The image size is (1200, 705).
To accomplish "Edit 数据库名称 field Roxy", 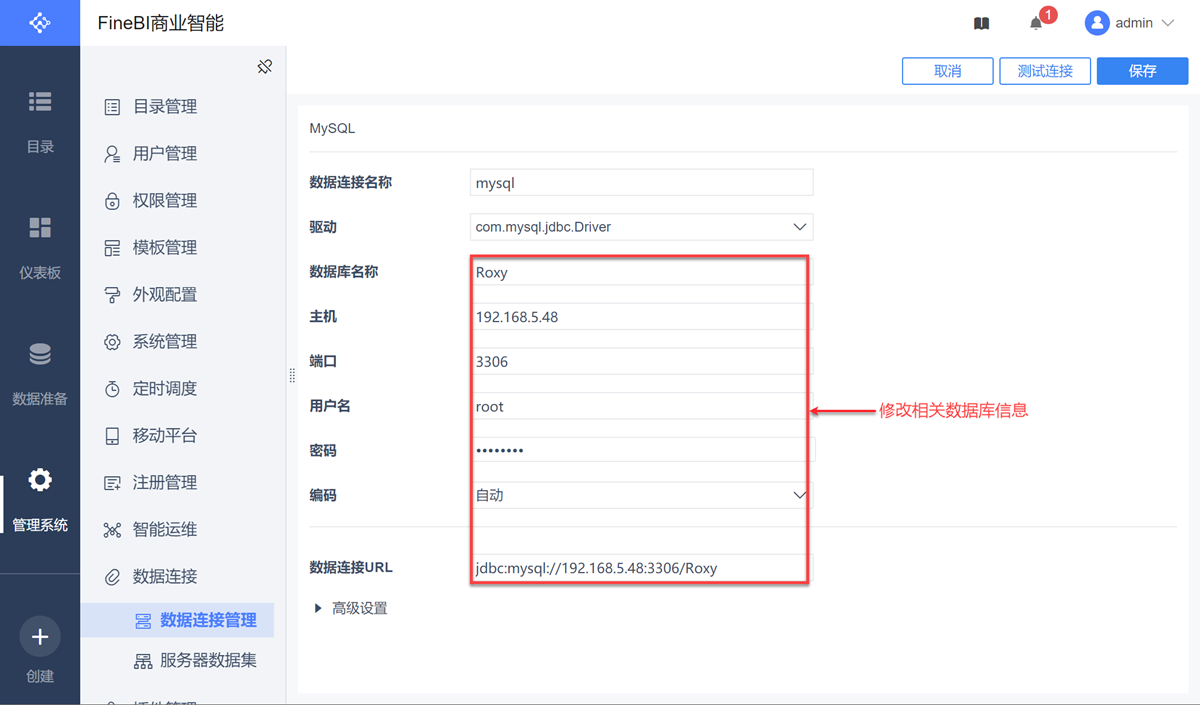I will tap(641, 272).
